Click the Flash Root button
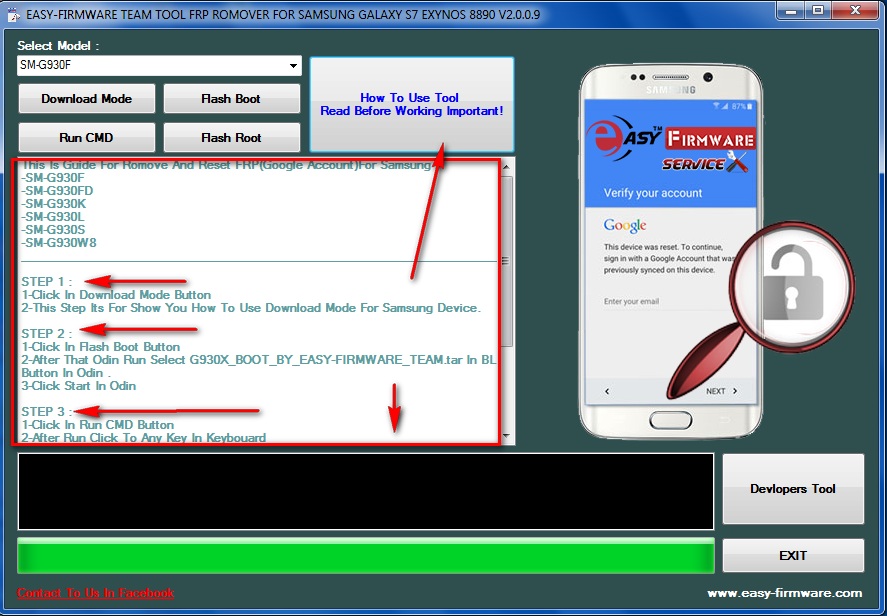 click(x=231, y=137)
